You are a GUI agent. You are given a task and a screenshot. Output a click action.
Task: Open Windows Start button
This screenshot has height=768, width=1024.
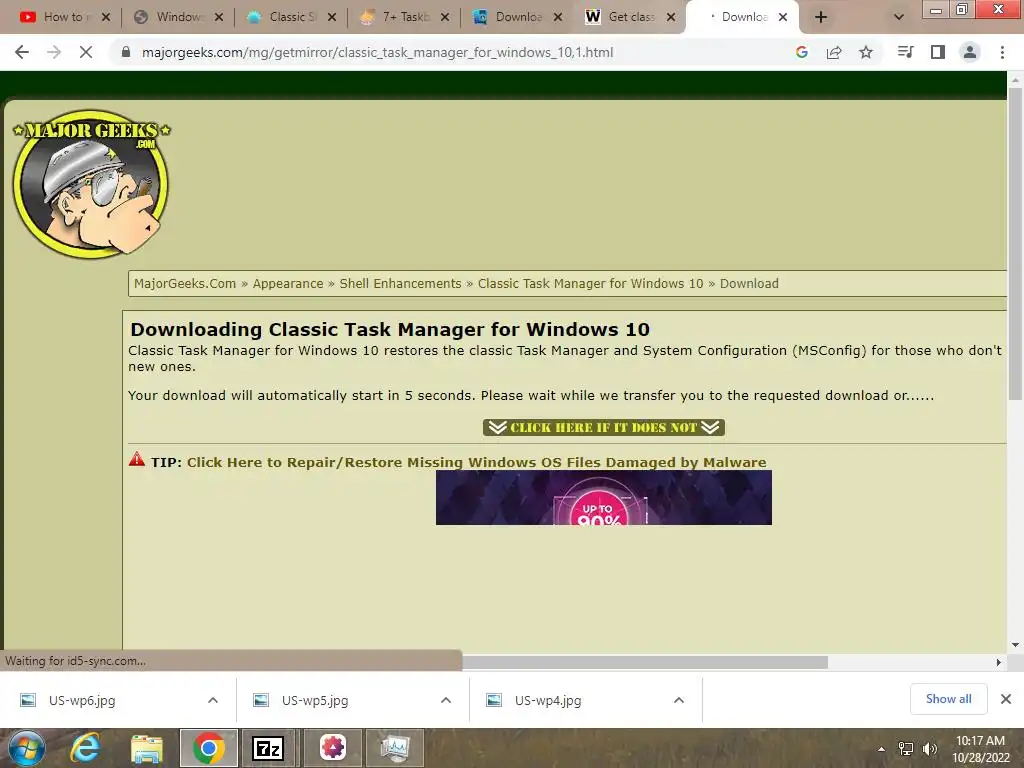[26, 748]
